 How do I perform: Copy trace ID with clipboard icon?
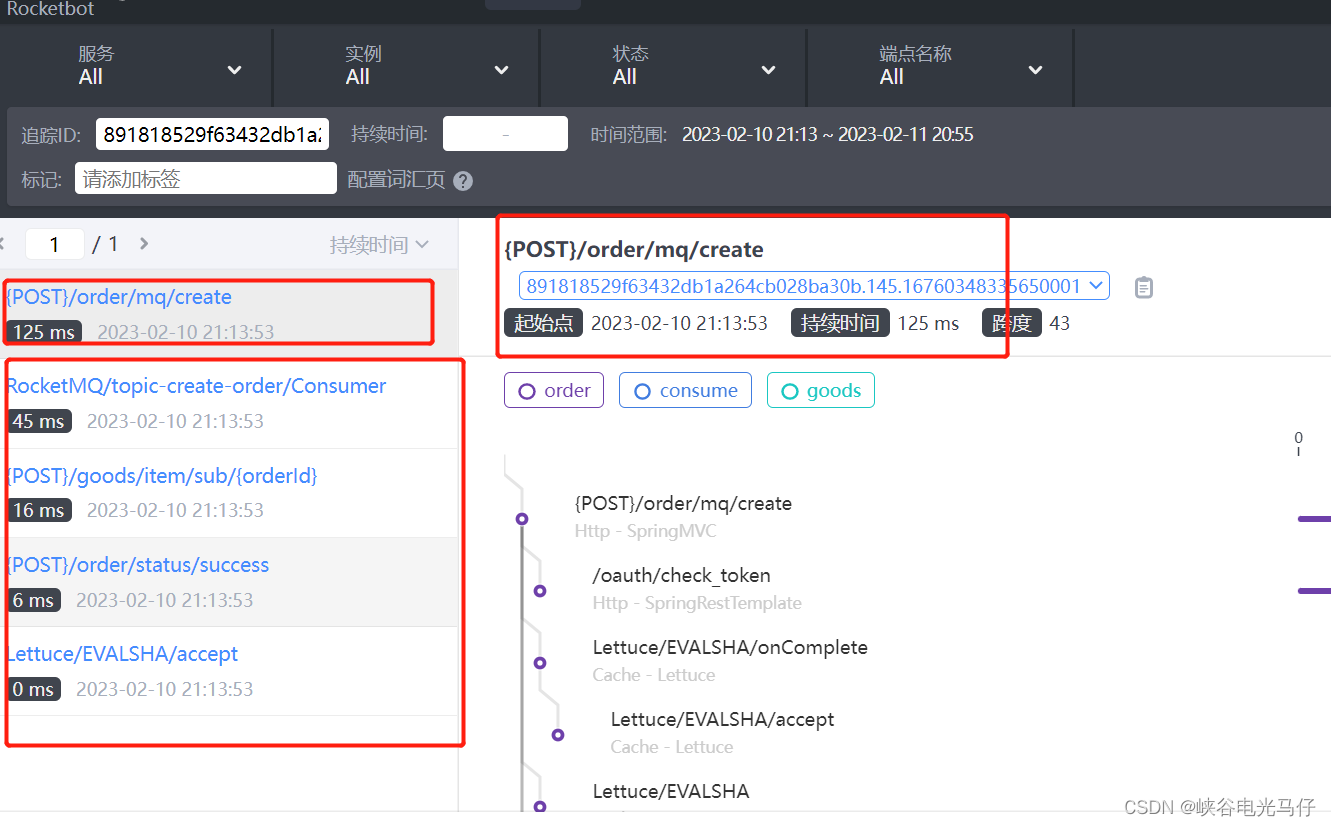click(x=1144, y=287)
